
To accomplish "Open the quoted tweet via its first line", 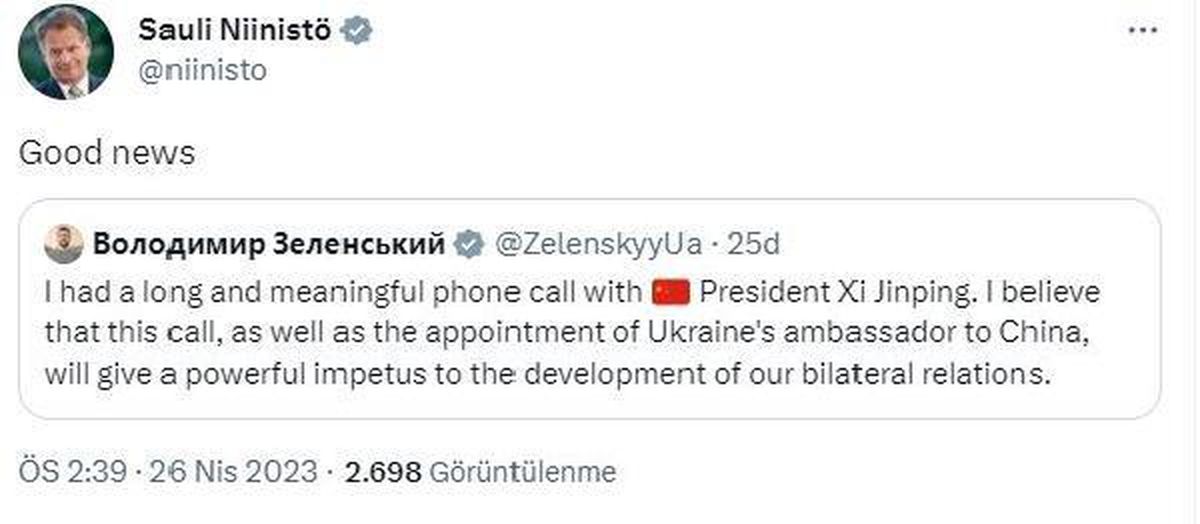I will (x=572, y=292).
